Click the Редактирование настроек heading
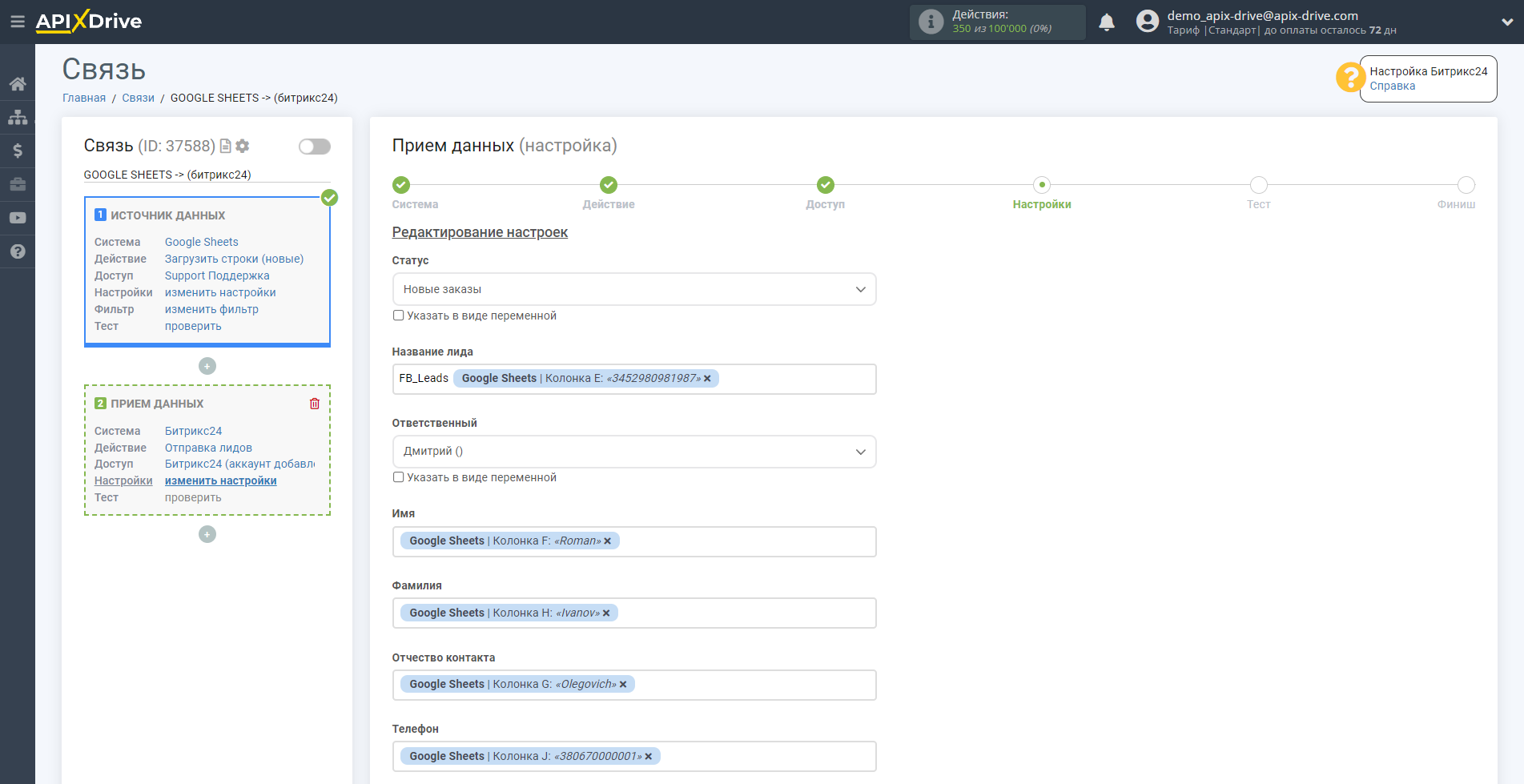1524x784 pixels. pyautogui.click(x=480, y=232)
